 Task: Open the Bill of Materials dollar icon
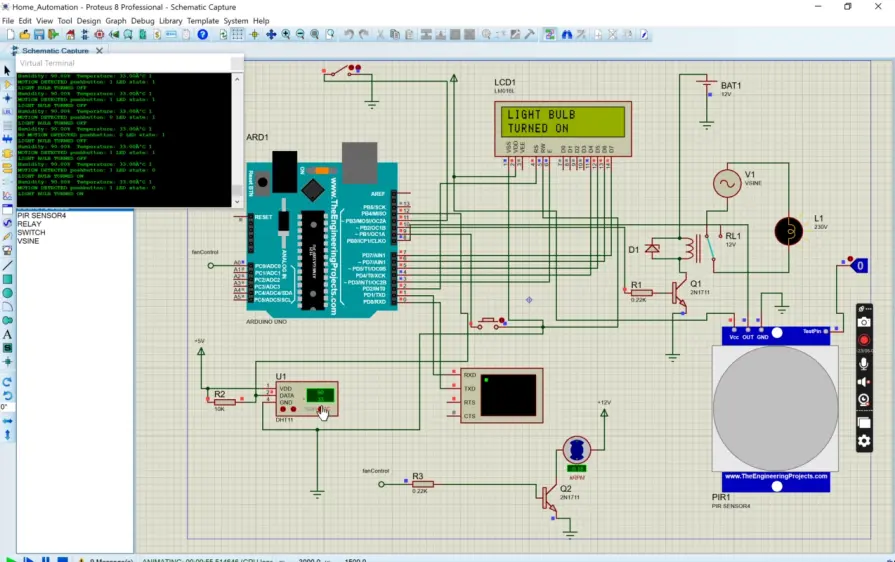pos(157,35)
